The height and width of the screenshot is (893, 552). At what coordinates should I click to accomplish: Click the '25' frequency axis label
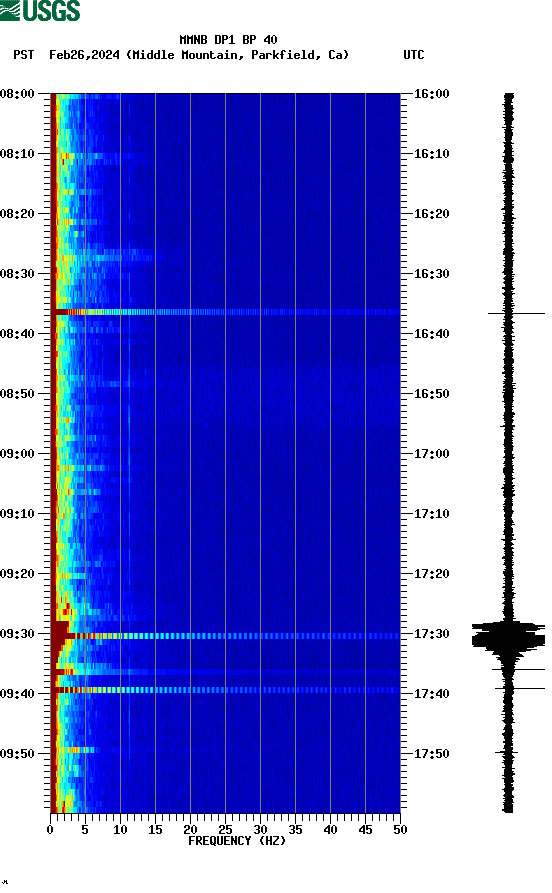coord(225,830)
